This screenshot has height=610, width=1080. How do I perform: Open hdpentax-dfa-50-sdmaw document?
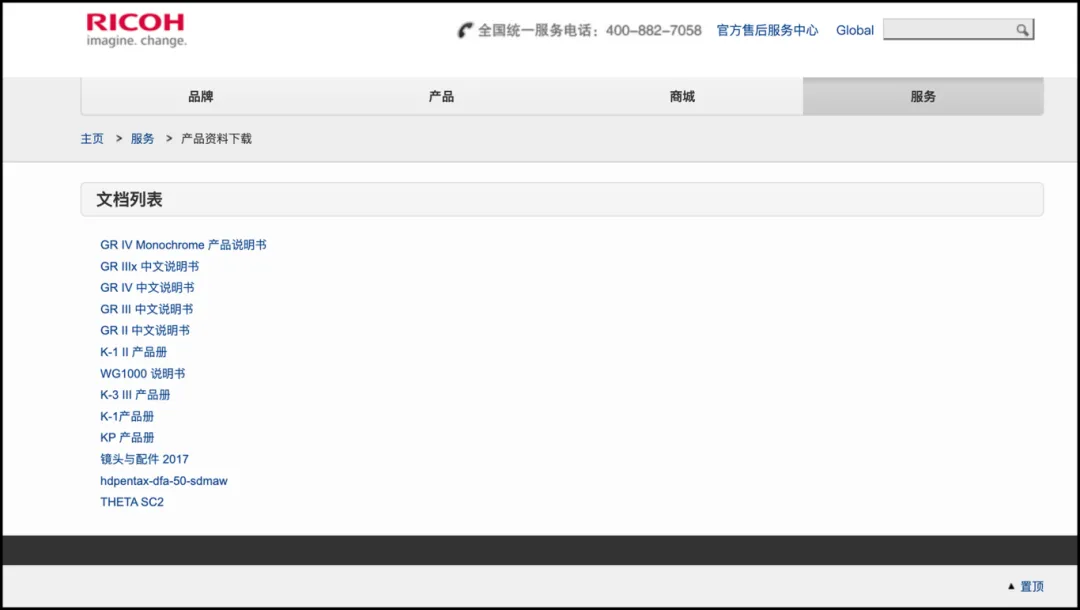point(164,481)
